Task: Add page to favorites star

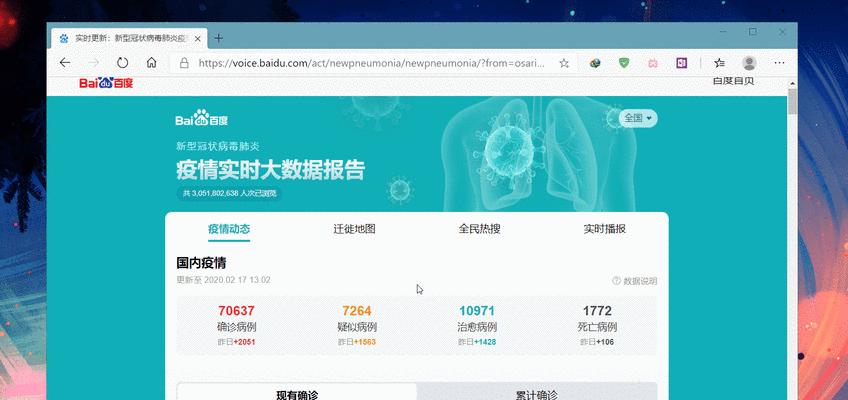Action: click(564, 63)
